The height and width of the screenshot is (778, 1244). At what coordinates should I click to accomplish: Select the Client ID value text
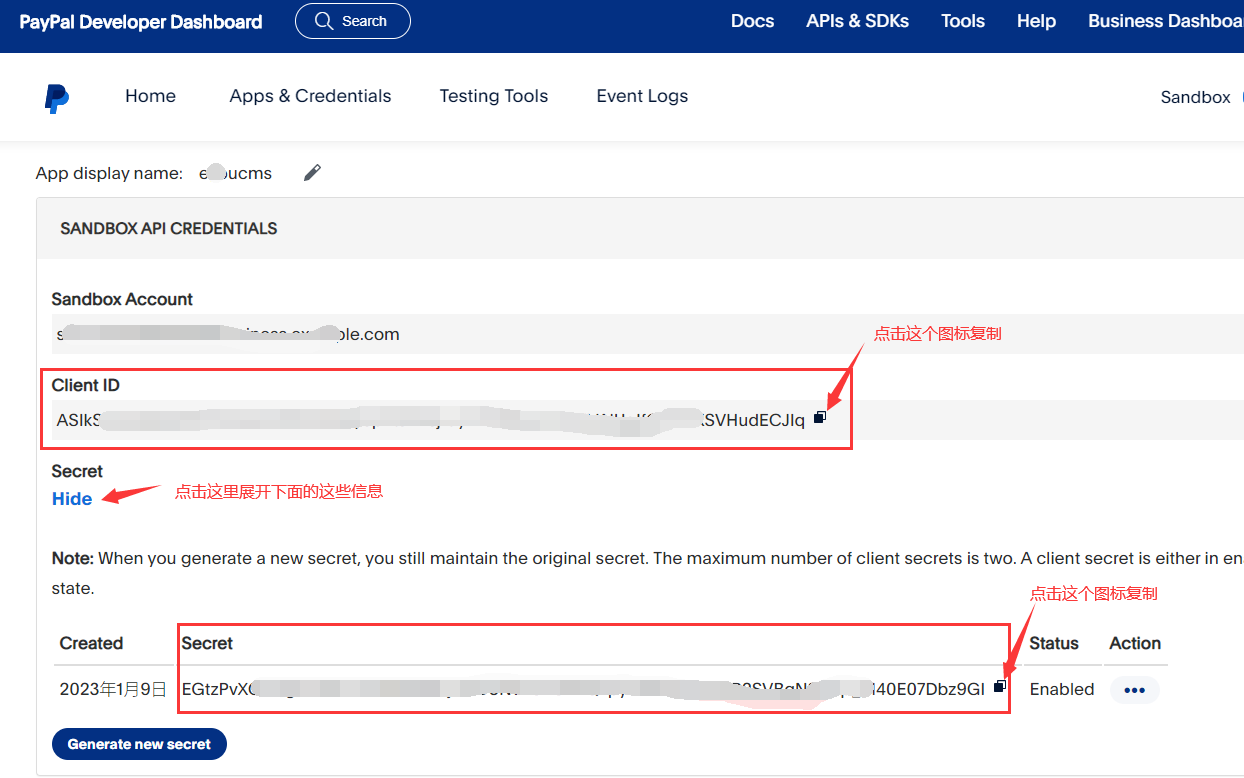pos(430,420)
